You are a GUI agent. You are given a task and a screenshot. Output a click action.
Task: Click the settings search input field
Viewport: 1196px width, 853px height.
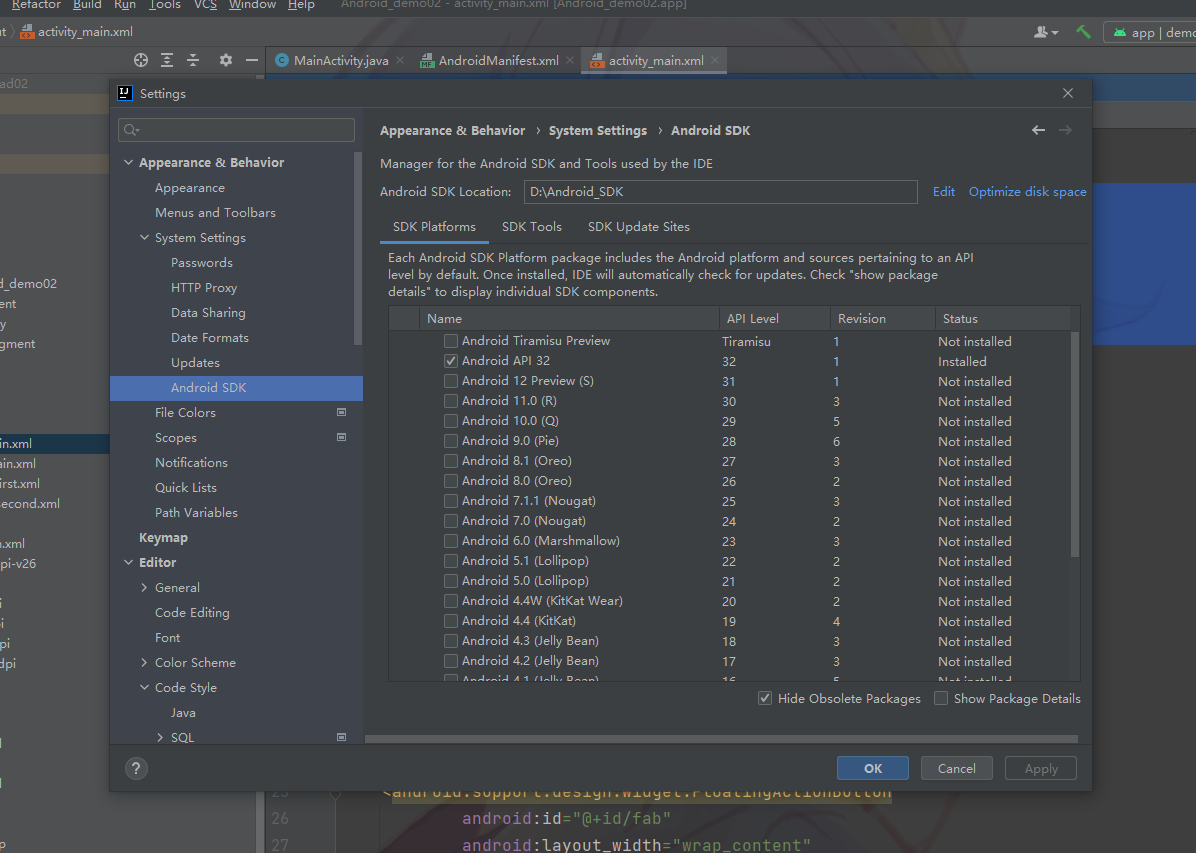(236, 130)
